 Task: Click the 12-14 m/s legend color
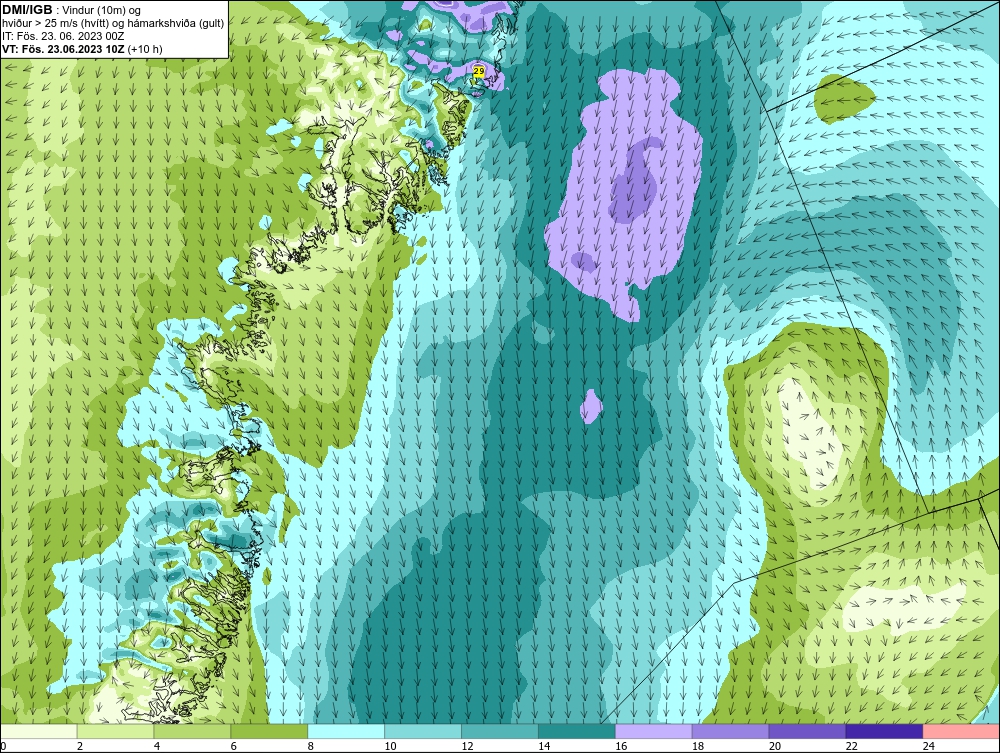tap(500, 731)
